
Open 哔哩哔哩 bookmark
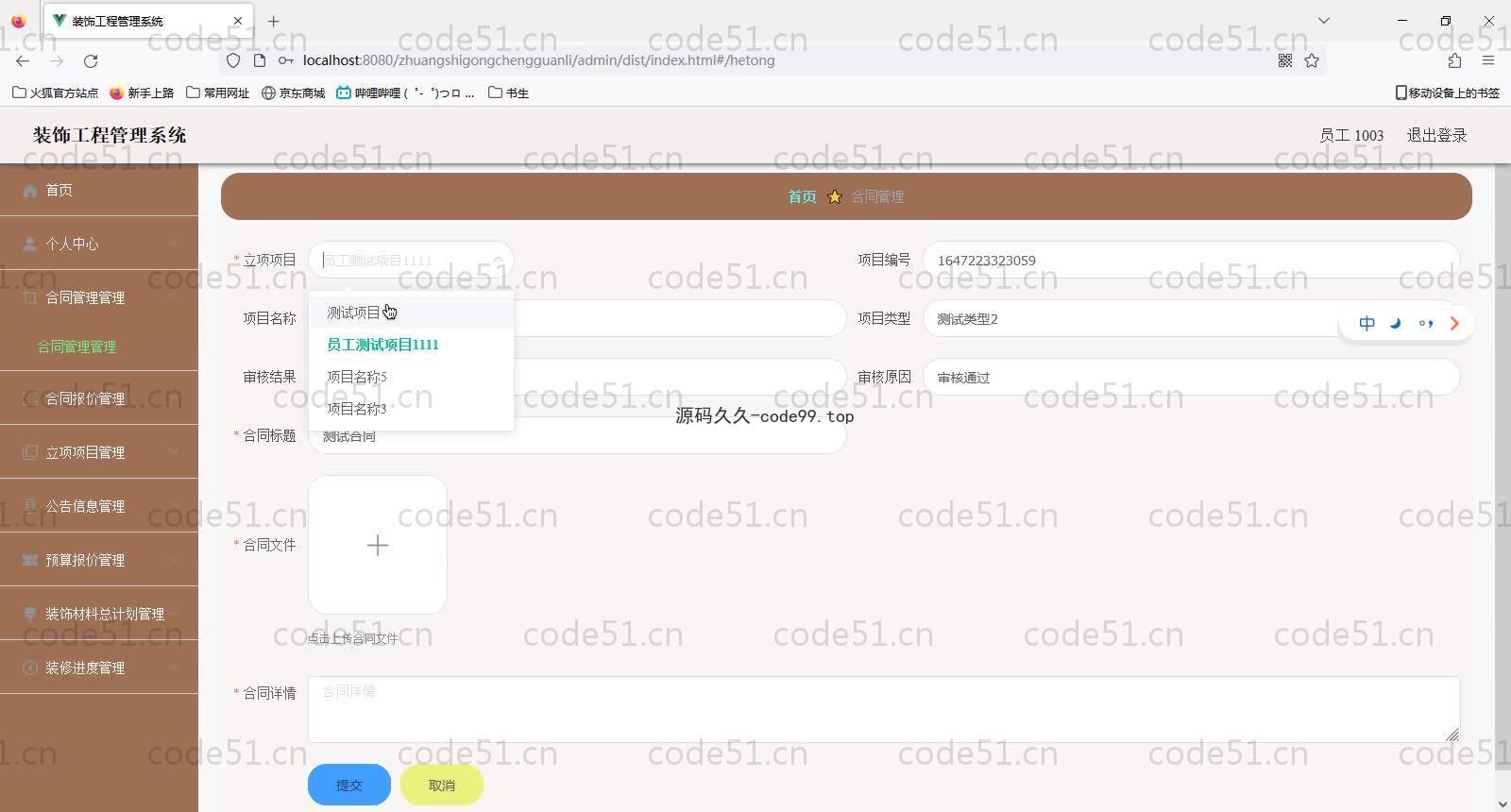405,93
